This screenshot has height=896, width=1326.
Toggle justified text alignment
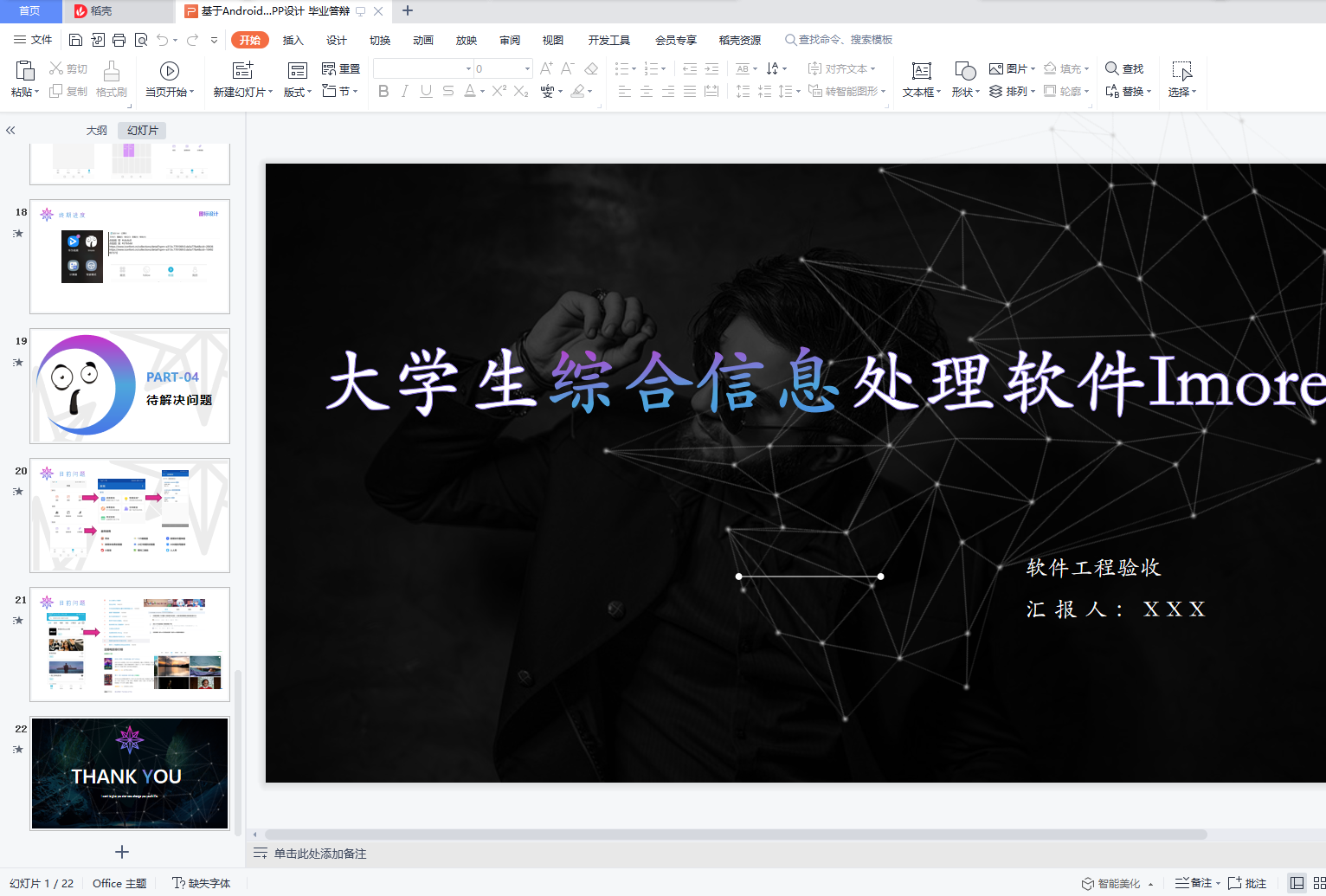click(x=690, y=91)
